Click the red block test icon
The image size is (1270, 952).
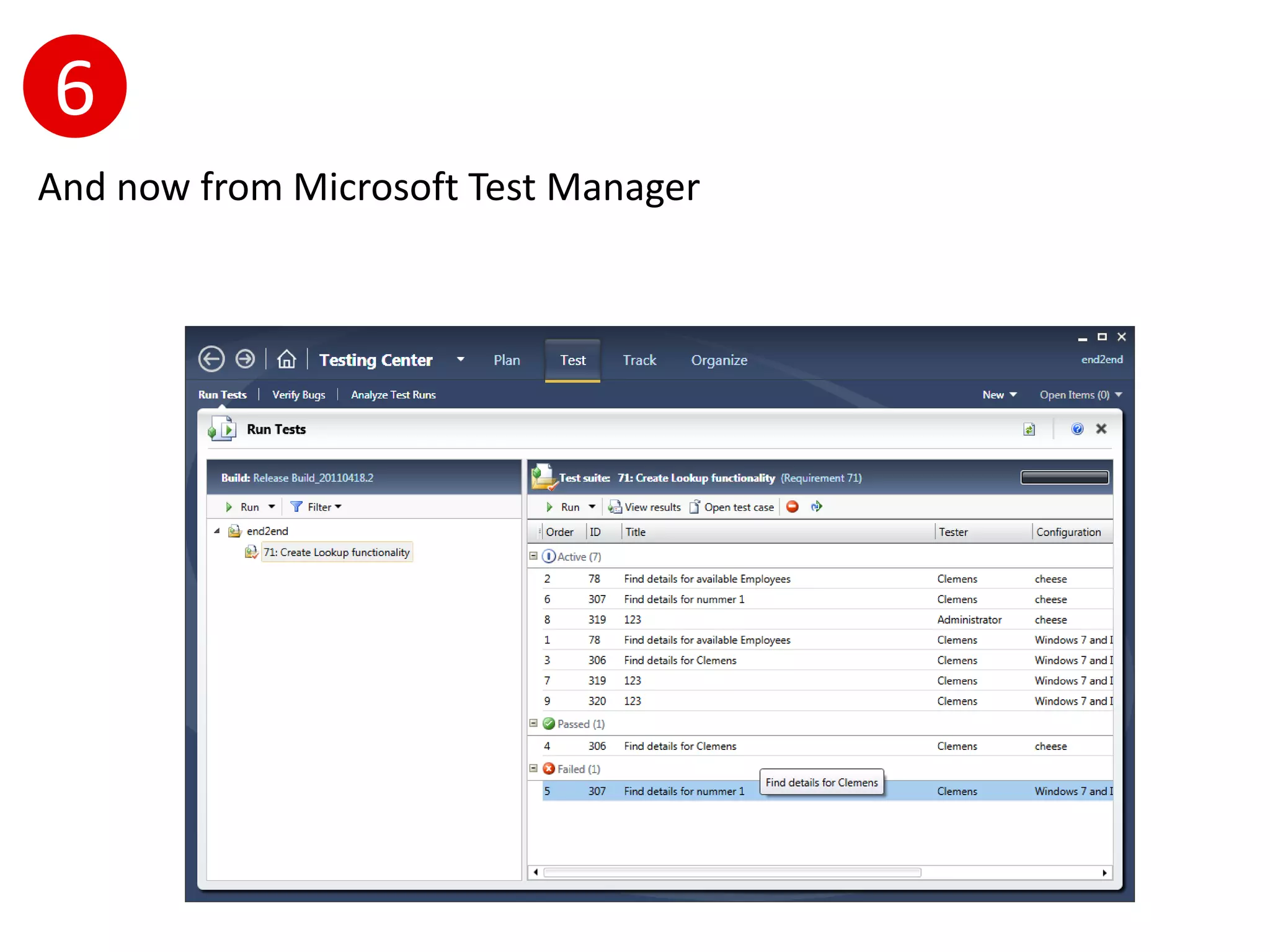tap(792, 506)
